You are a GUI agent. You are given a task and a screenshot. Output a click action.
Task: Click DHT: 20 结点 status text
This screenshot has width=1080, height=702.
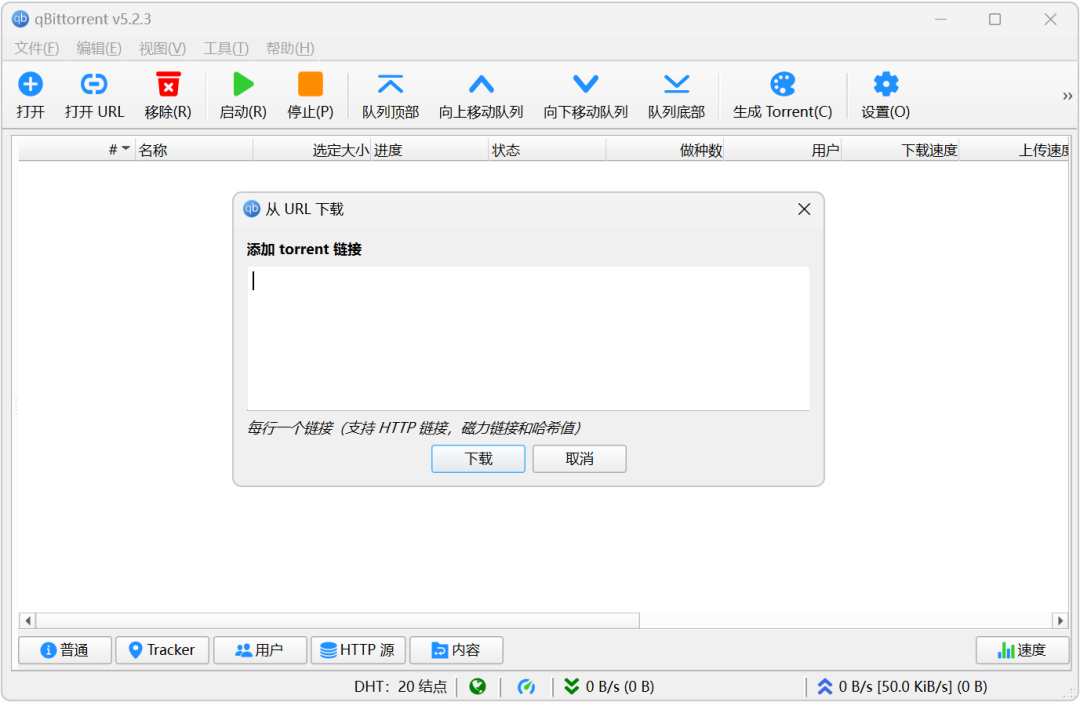[400, 686]
